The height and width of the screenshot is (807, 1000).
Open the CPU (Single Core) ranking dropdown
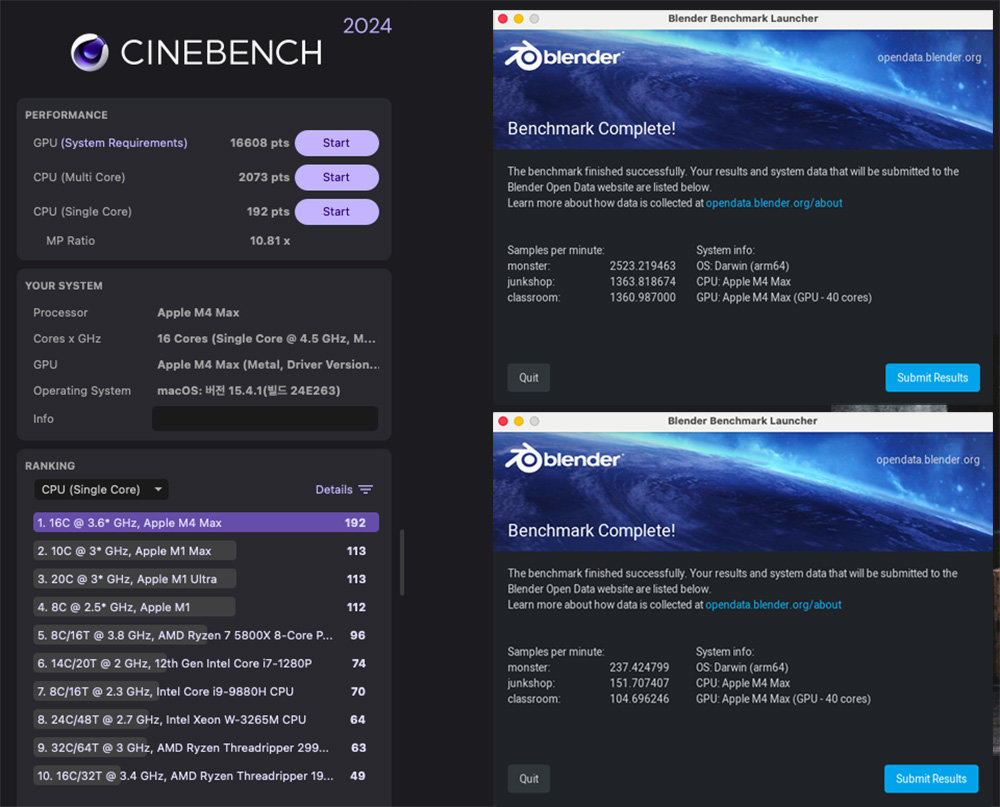click(x=101, y=490)
